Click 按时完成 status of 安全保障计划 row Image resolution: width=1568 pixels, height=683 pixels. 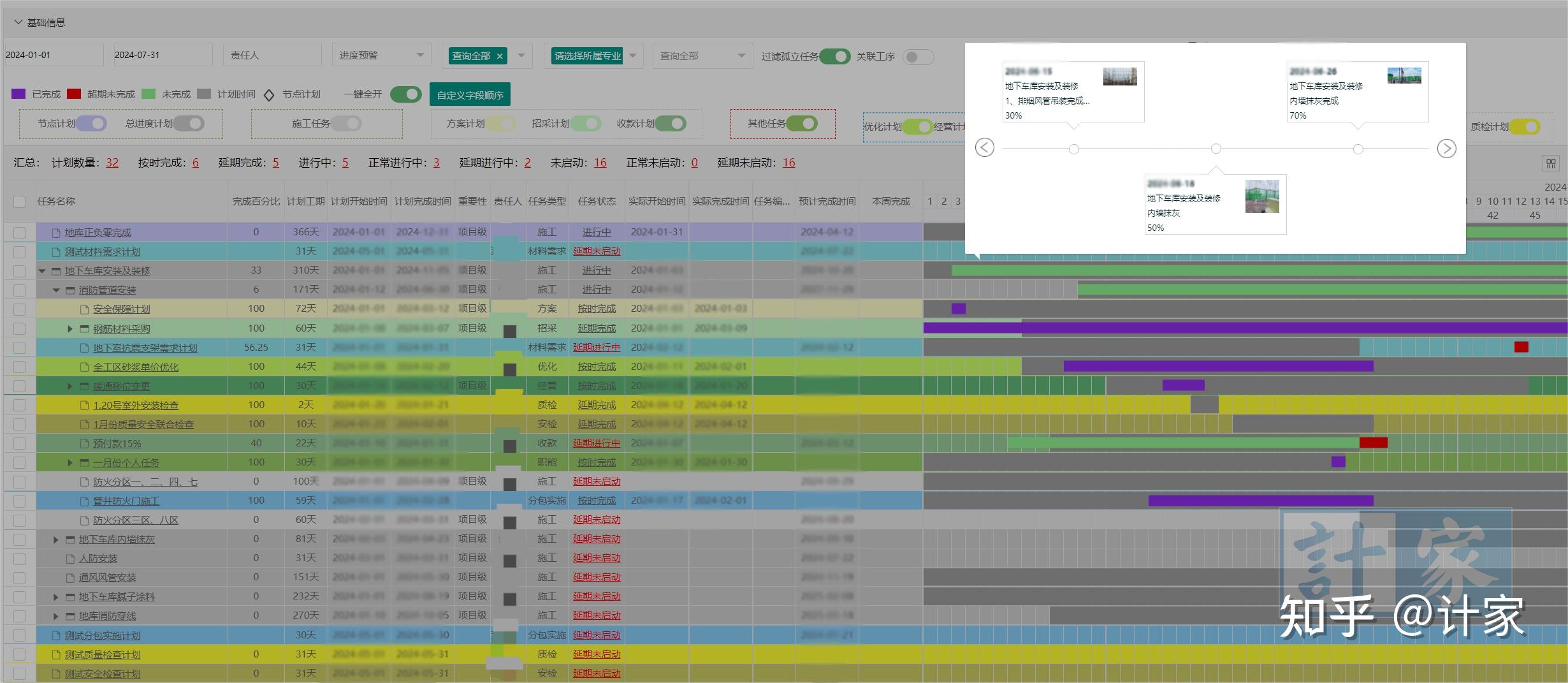(x=597, y=309)
